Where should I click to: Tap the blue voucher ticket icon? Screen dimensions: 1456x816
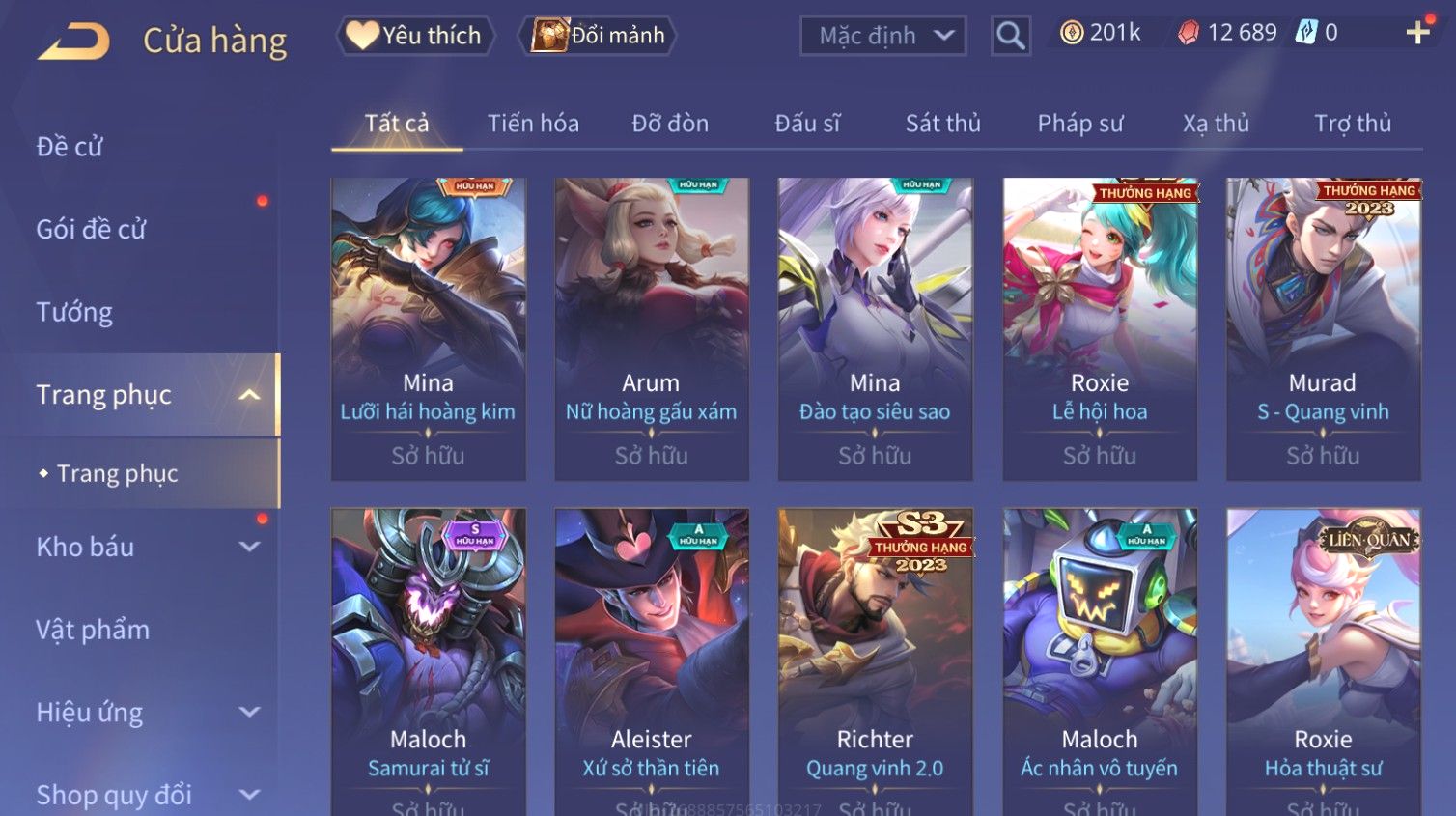1305,33
